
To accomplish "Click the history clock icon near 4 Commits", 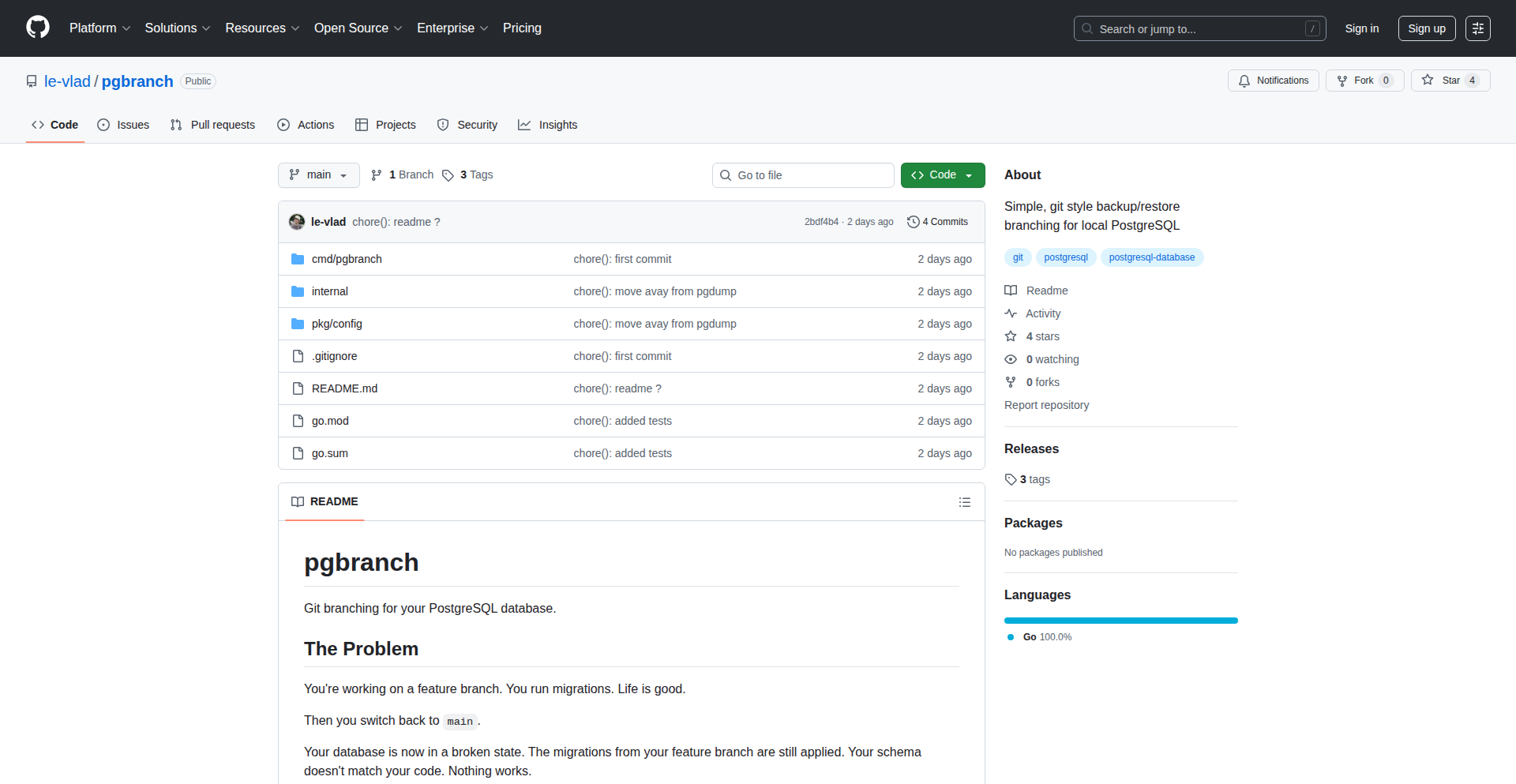I will click(x=914, y=222).
